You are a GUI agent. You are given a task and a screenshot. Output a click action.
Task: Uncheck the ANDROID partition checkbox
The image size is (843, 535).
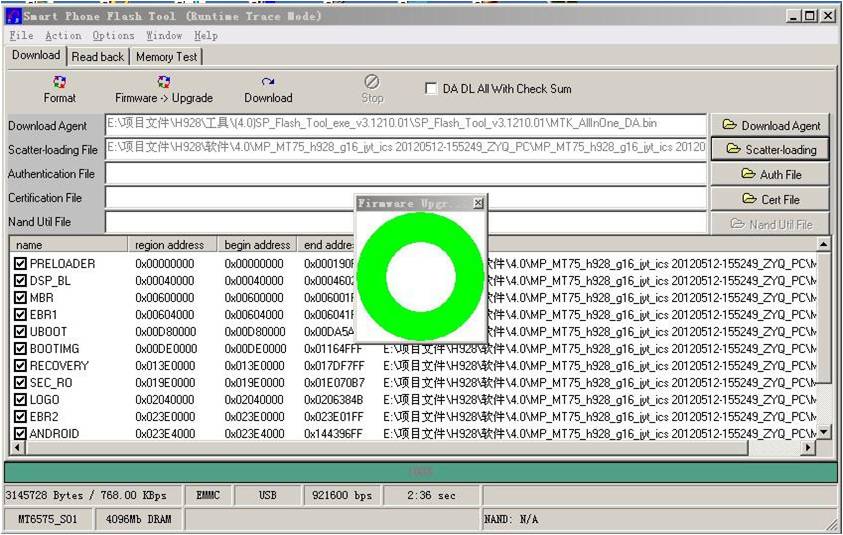point(20,433)
